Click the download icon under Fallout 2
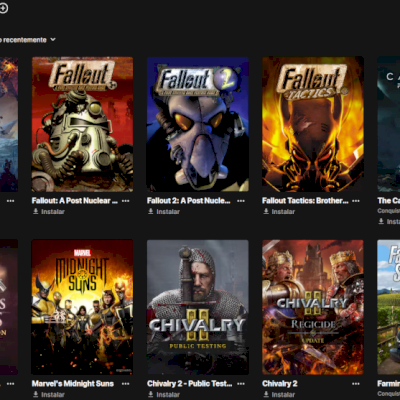The image size is (400, 400). 151,211
